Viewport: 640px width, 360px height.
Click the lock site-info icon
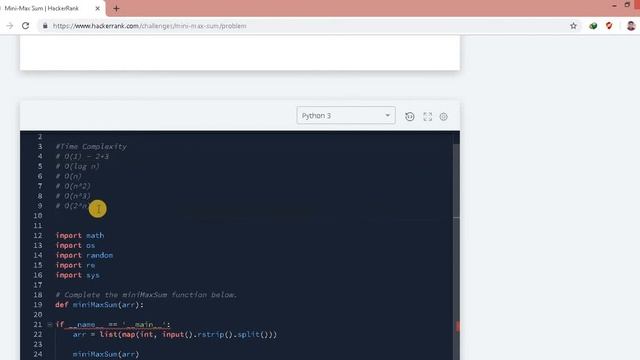coord(45,26)
